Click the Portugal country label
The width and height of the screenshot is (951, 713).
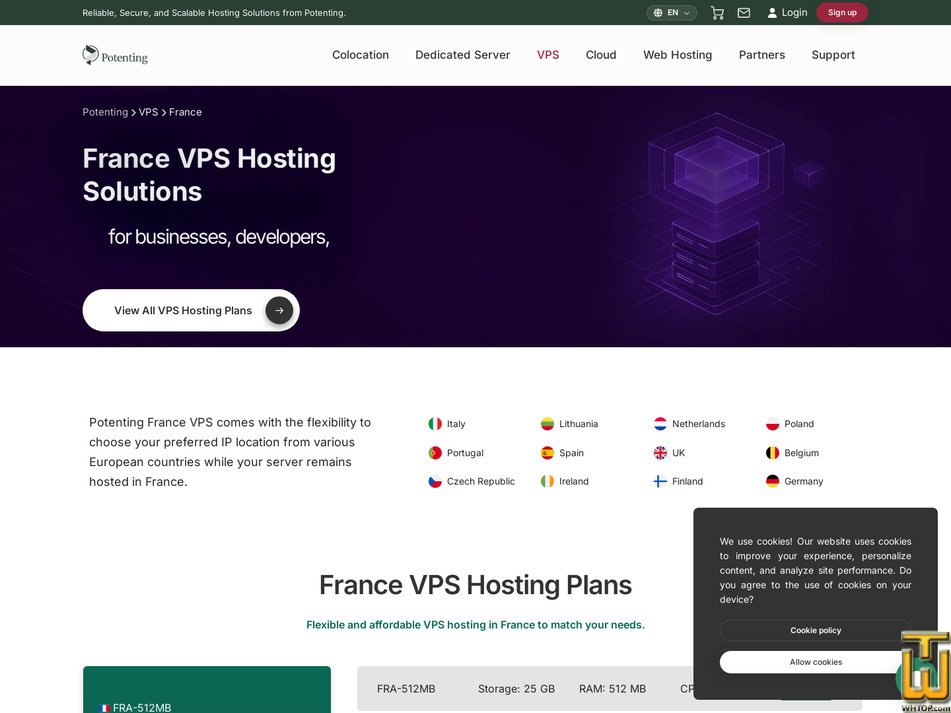coord(465,453)
